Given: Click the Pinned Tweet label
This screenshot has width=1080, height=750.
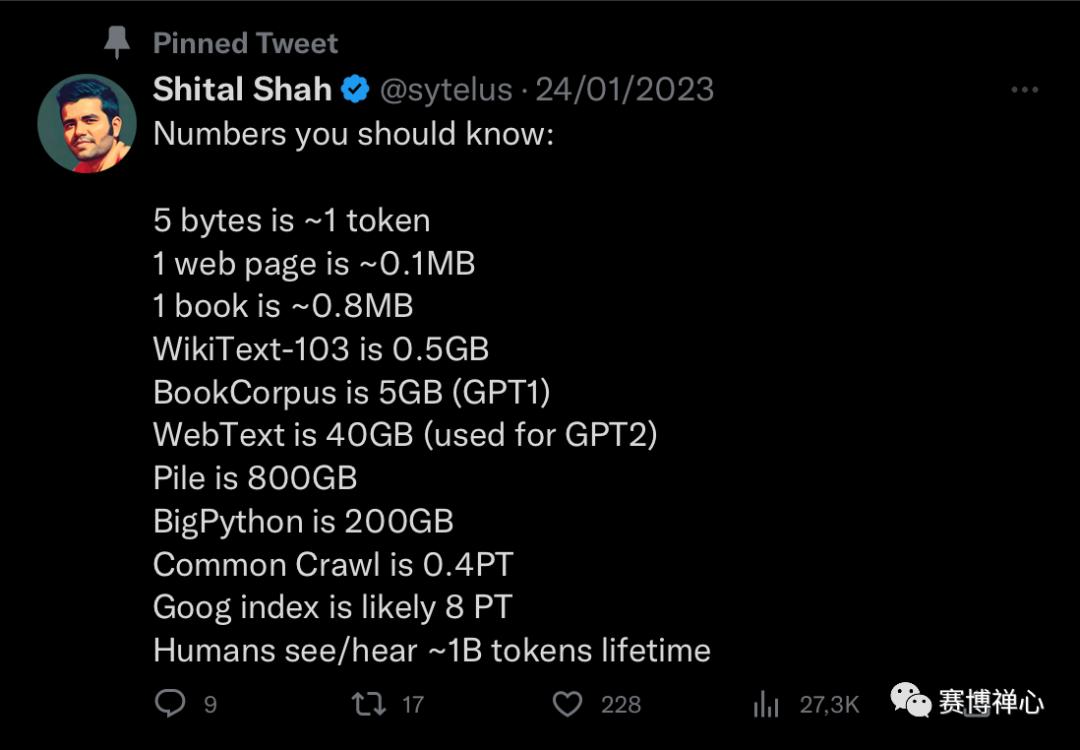Looking at the screenshot, I should click(245, 42).
